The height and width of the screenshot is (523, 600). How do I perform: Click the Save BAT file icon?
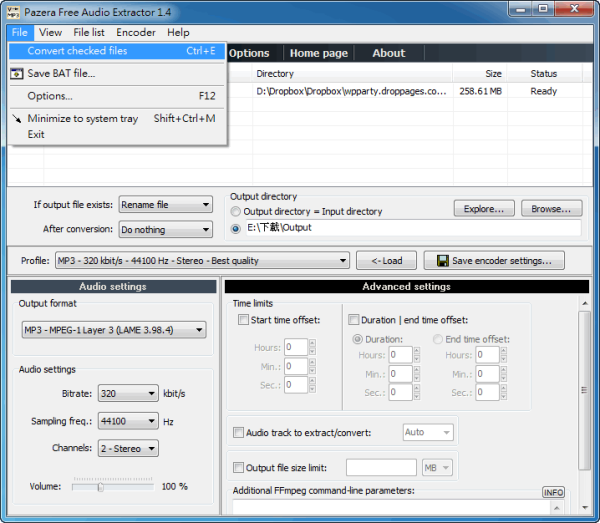[x=17, y=74]
